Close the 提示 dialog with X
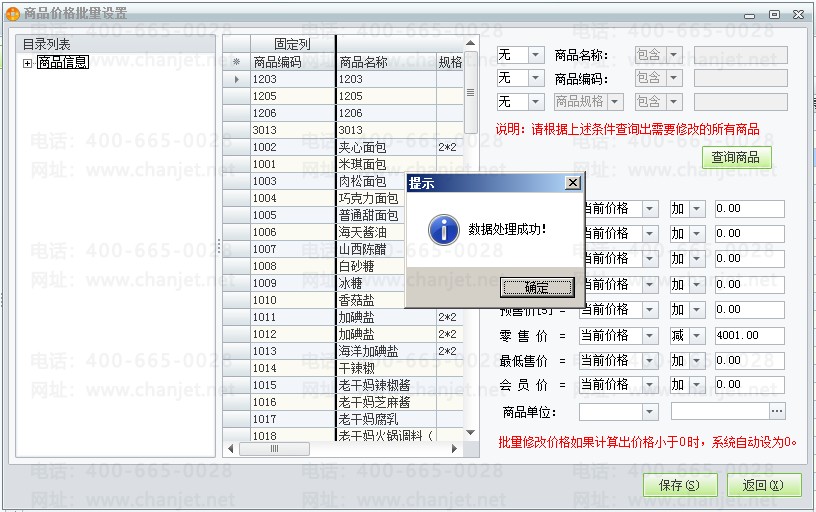This screenshot has height=512, width=816. click(x=572, y=183)
